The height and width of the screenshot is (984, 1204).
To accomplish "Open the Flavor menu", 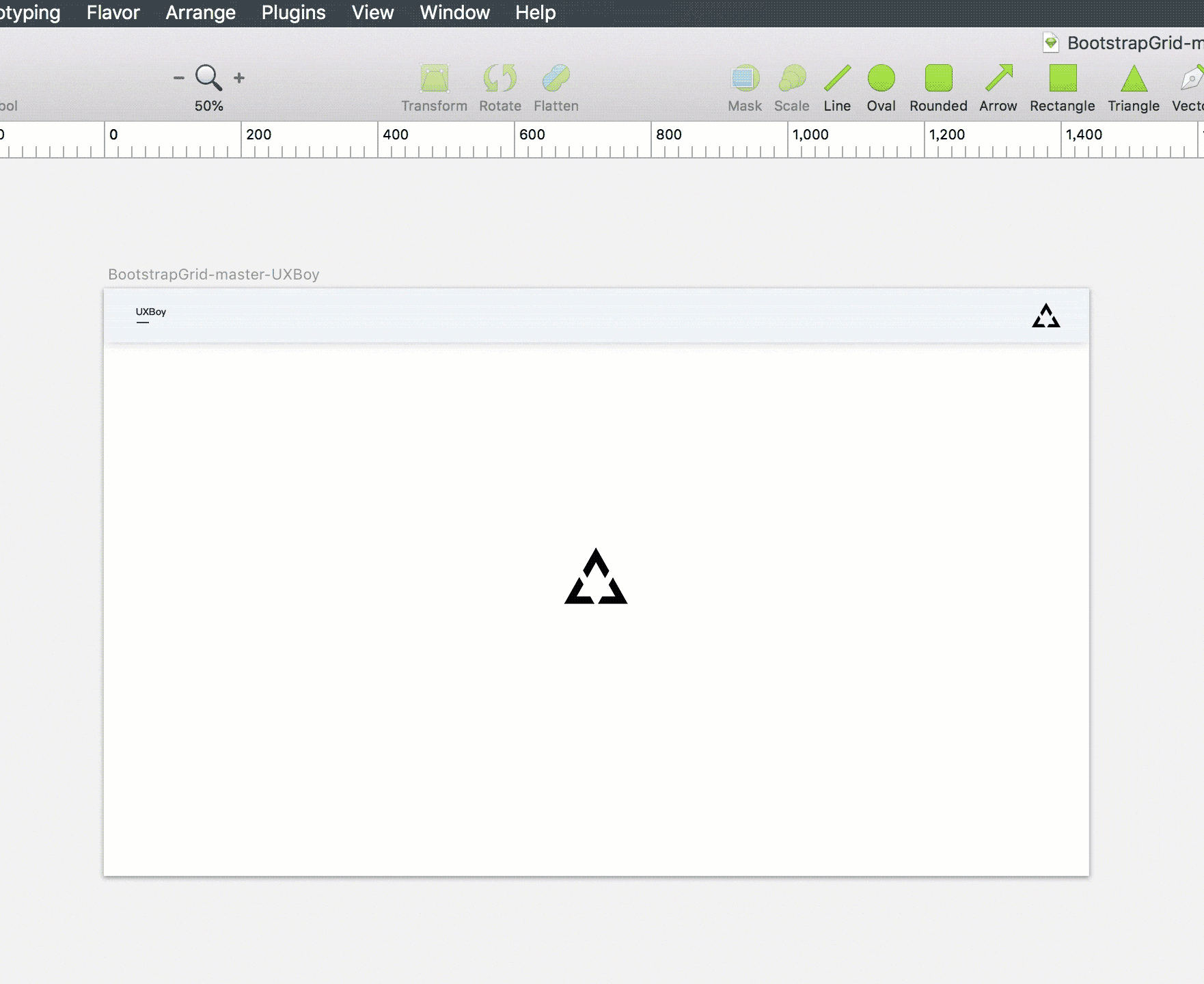I will pyautogui.click(x=113, y=12).
